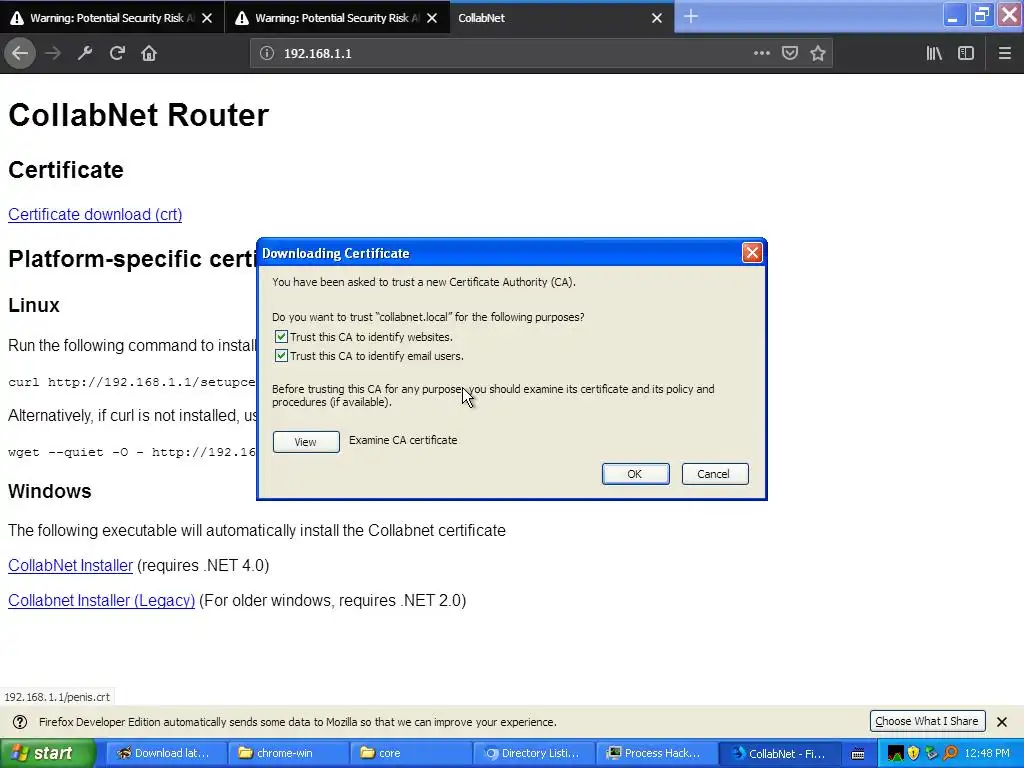Open Certificate download (crt) link

[x=95, y=214]
